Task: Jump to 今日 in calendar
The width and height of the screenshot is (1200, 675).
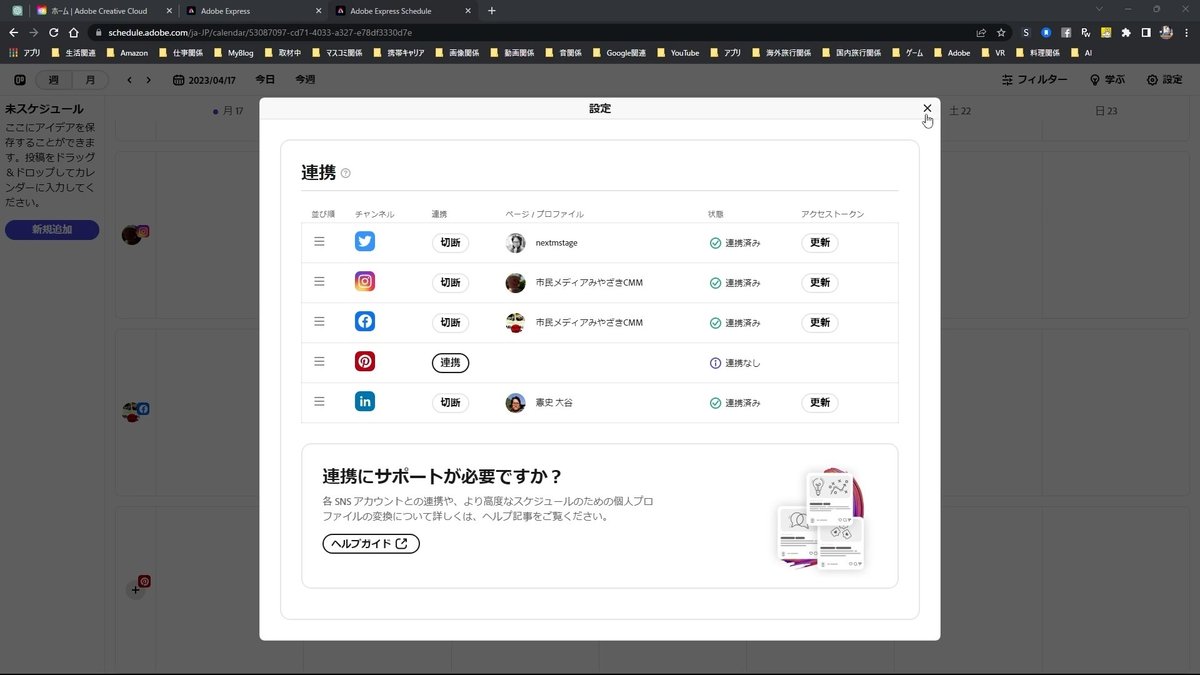Action: [x=264, y=80]
